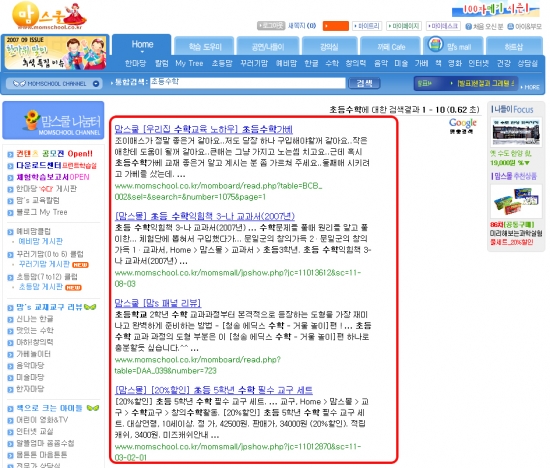Select 초등맘 in the sub navigation

[222, 63]
